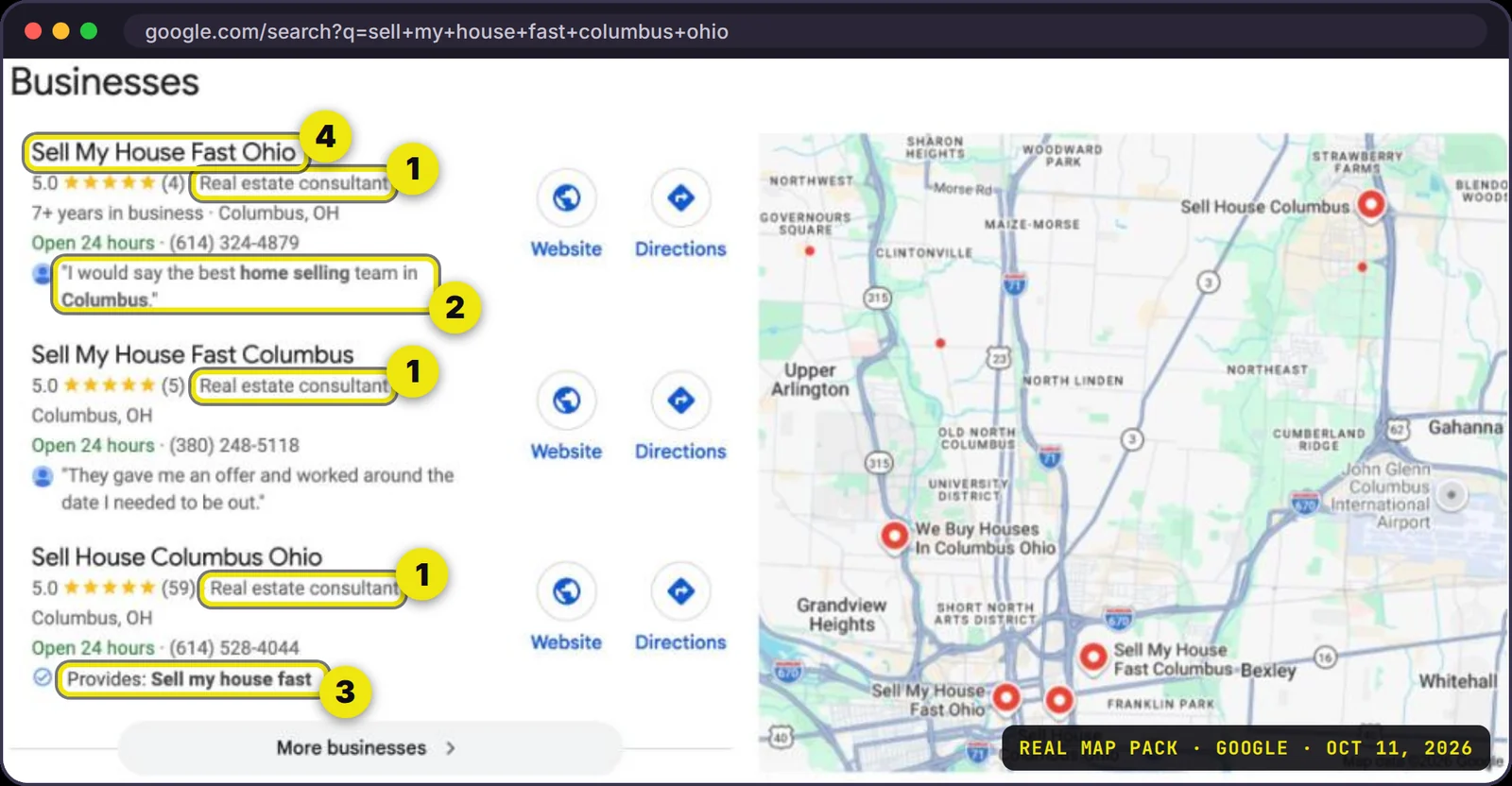The width and height of the screenshot is (1512, 786).
Task: Click phone number (614) 324-4879
Action: [234, 243]
